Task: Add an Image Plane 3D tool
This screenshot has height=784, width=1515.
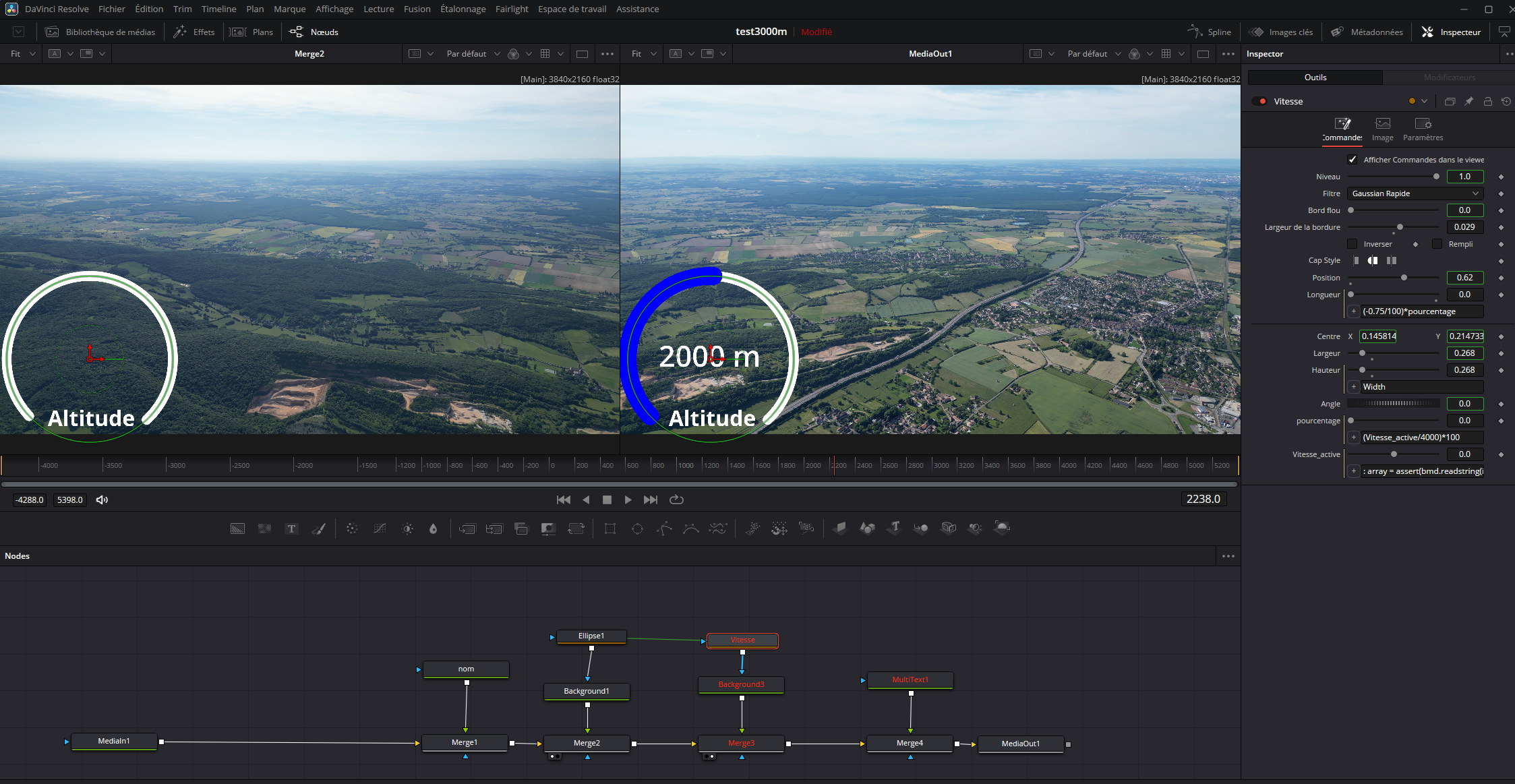Action: 839,529
